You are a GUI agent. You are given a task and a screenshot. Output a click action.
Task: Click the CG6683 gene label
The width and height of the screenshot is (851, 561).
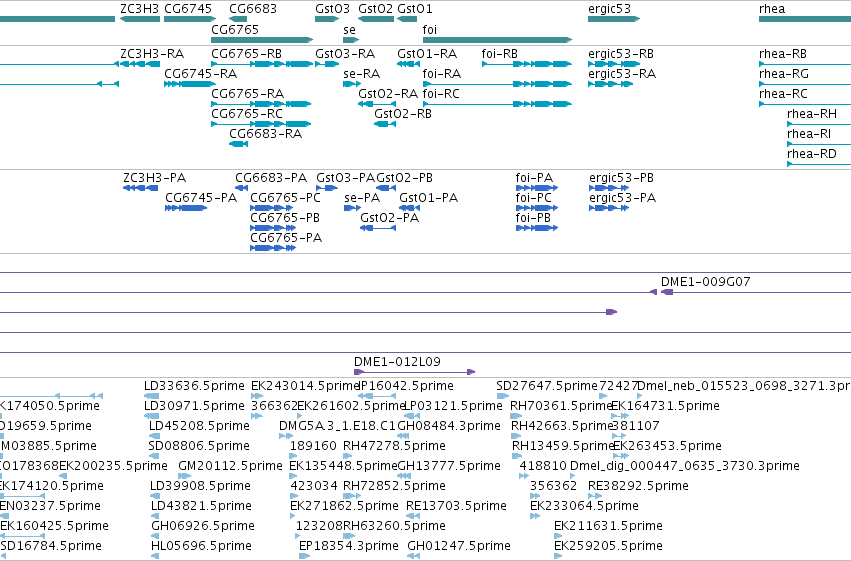(253, 9)
